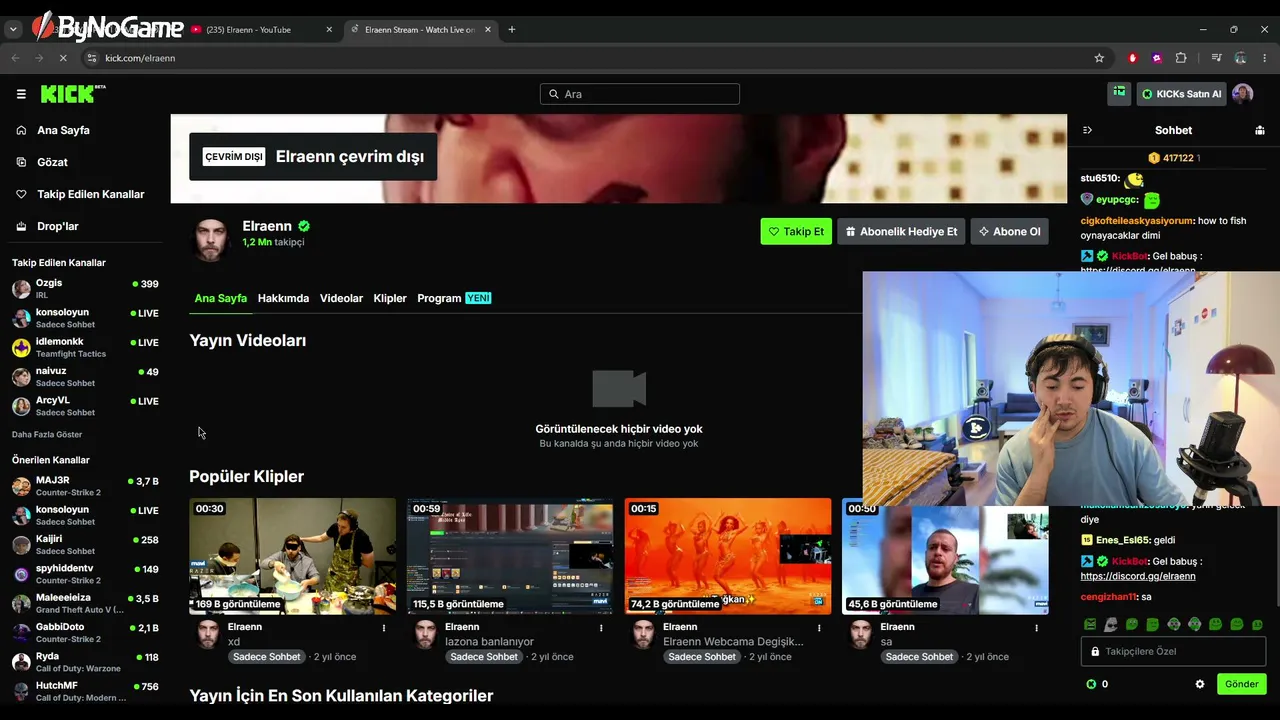This screenshot has height=720, width=1280.
Task: Play the 'xd' clip thumbnail
Action: click(x=292, y=556)
